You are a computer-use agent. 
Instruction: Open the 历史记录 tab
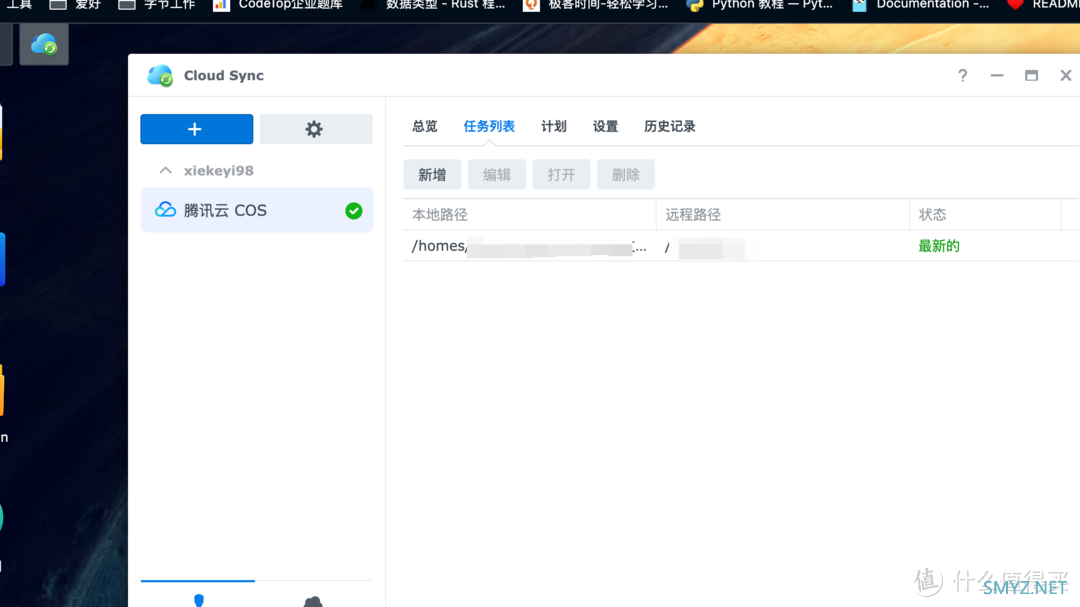tap(669, 126)
